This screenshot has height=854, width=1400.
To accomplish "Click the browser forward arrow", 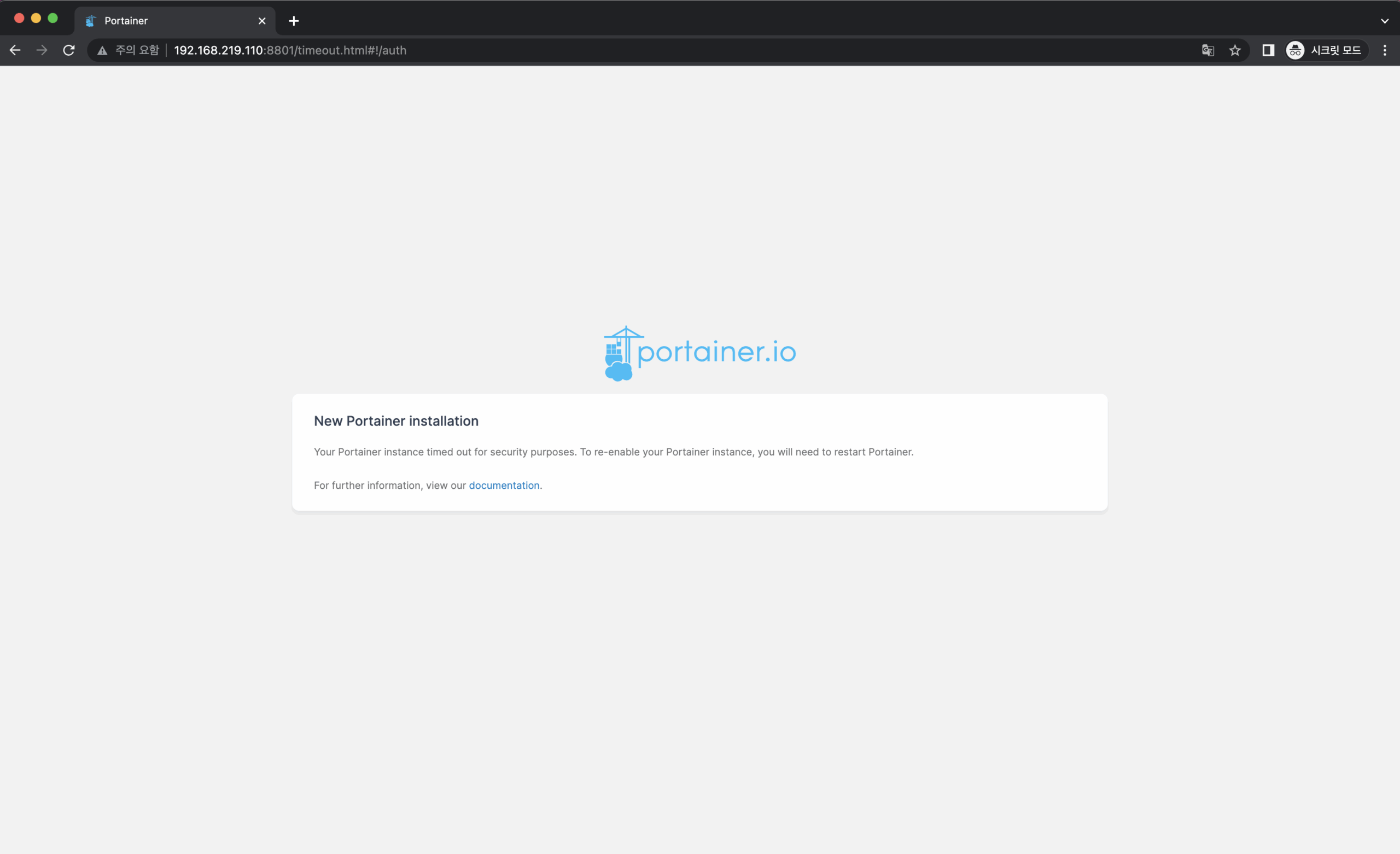I will [42, 50].
